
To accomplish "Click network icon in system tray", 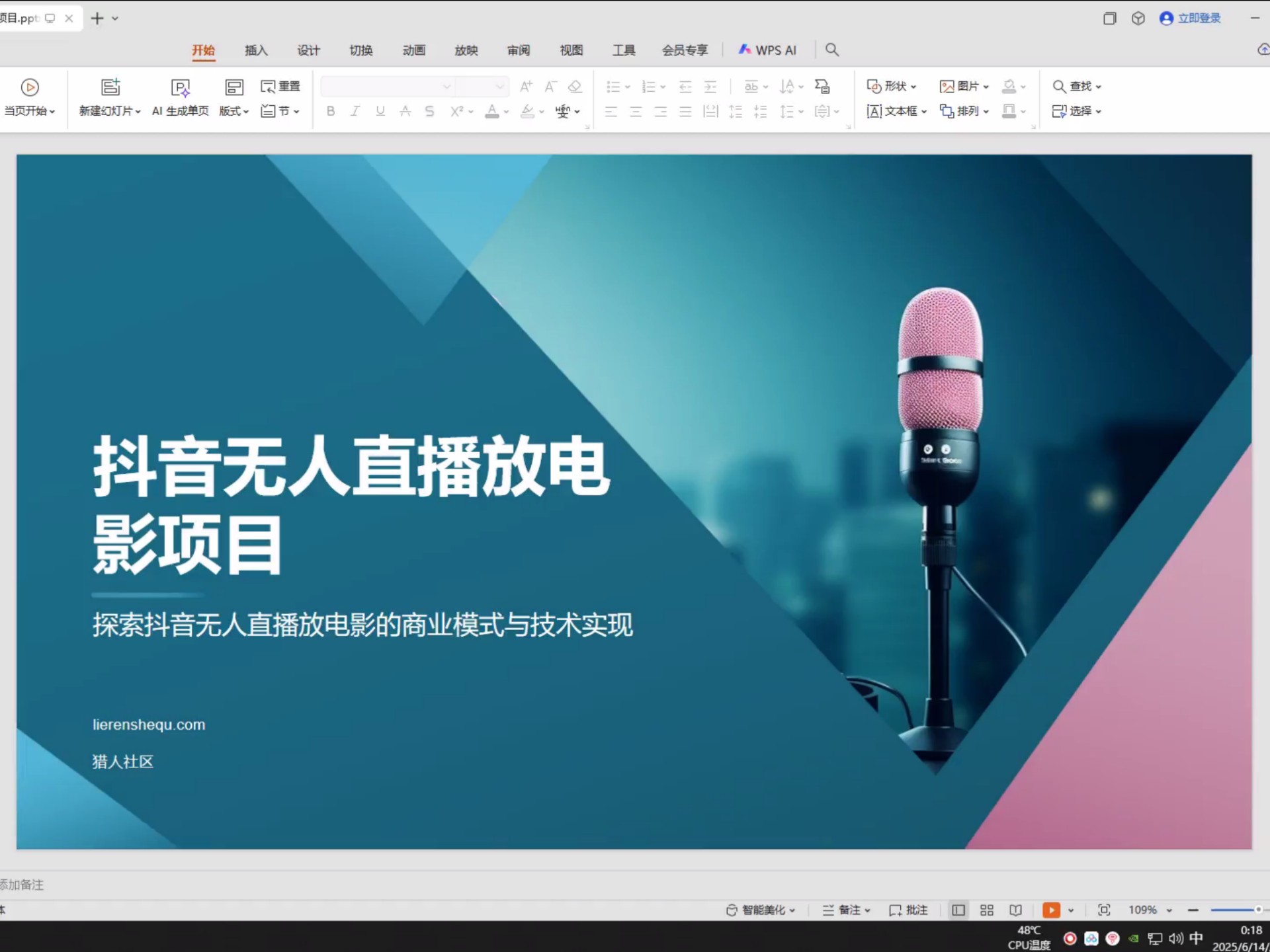I will click(x=1155, y=939).
